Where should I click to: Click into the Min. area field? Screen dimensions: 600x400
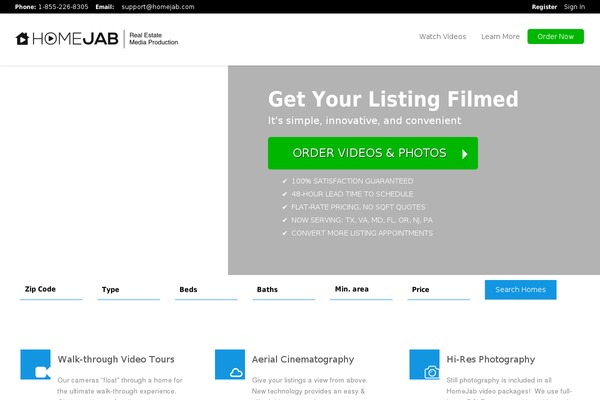pos(361,290)
